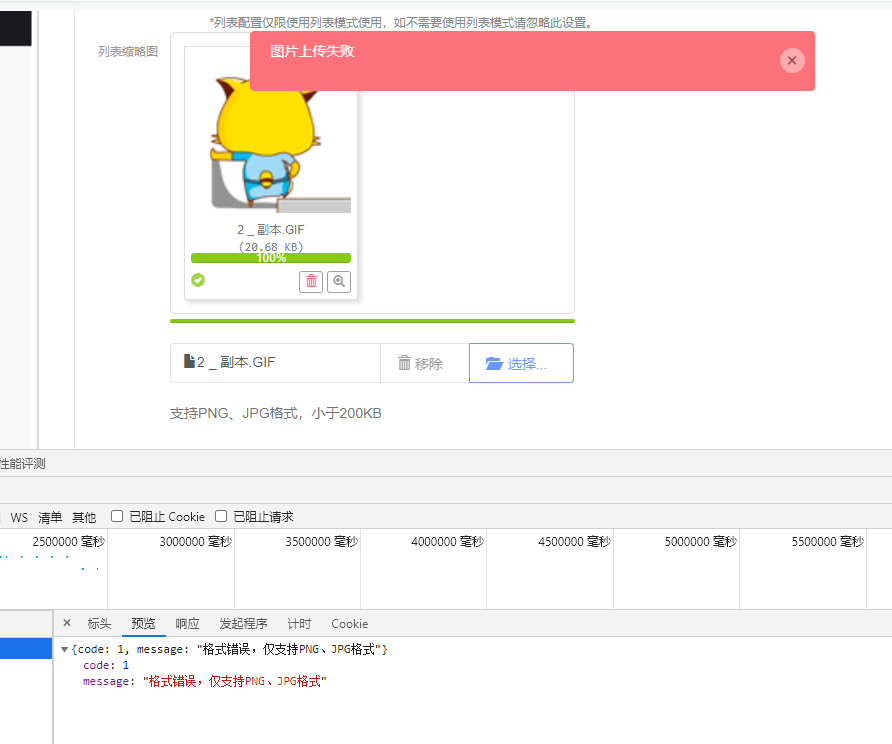This screenshot has height=744, width=892.
Task: Select 其他 network filter
Action: tap(84, 518)
